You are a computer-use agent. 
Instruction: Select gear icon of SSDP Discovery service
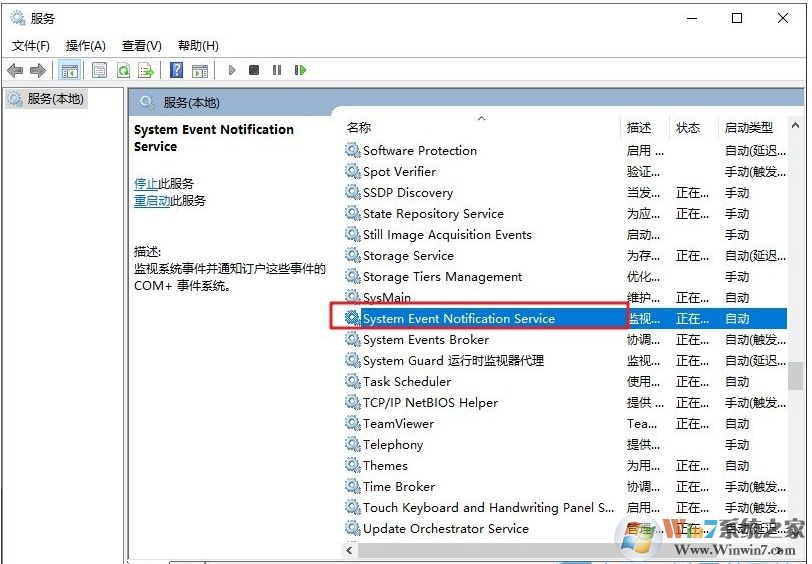pyautogui.click(x=353, y=192)
